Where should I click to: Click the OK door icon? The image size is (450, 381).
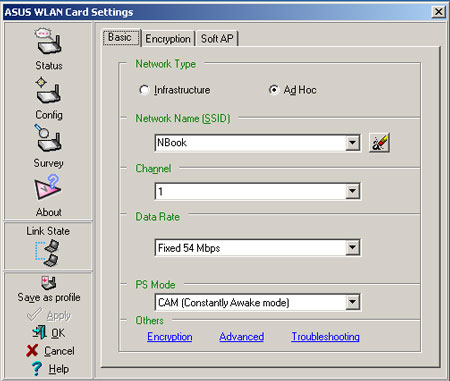pyautogui.click(x=39, y=332)
